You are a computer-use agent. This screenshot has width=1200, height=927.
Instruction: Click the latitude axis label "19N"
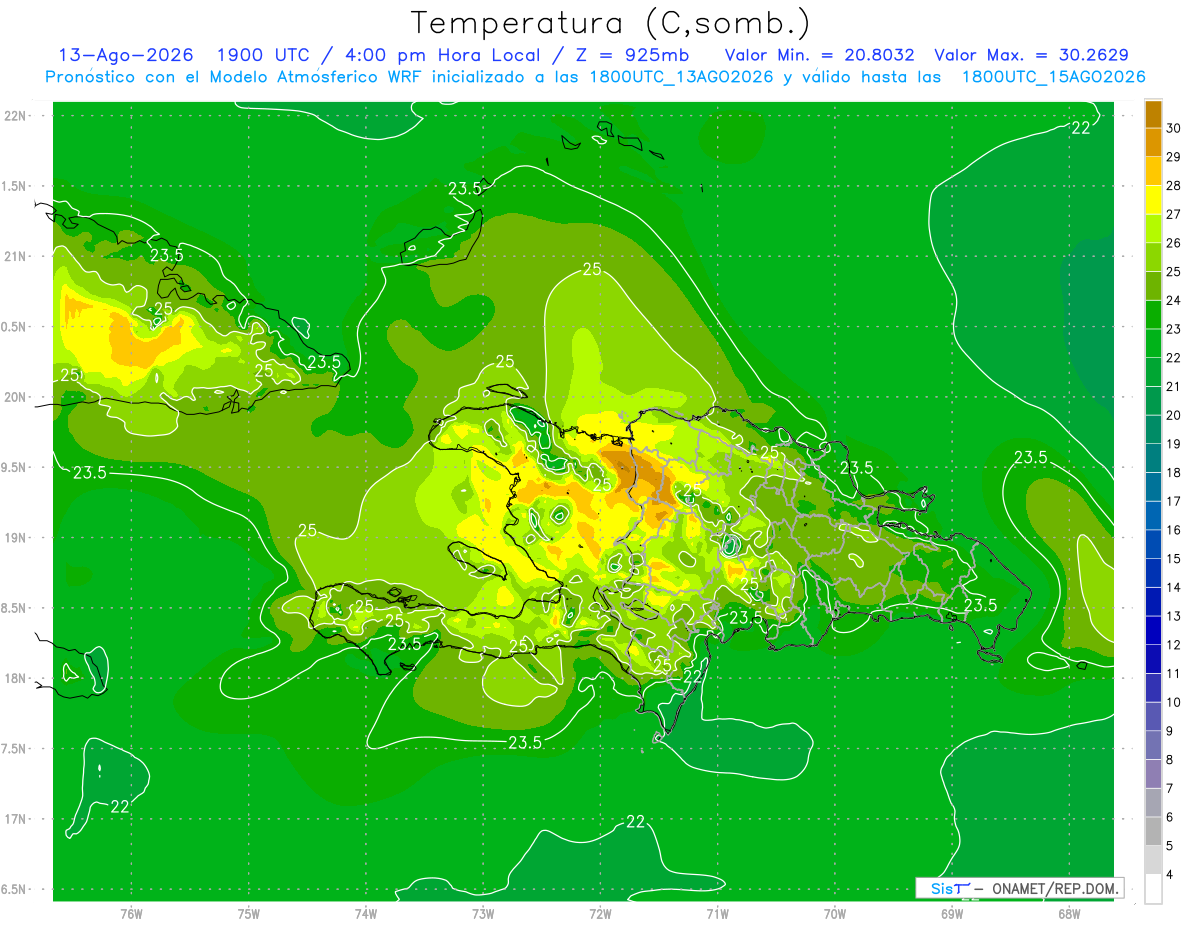point(16,538)
